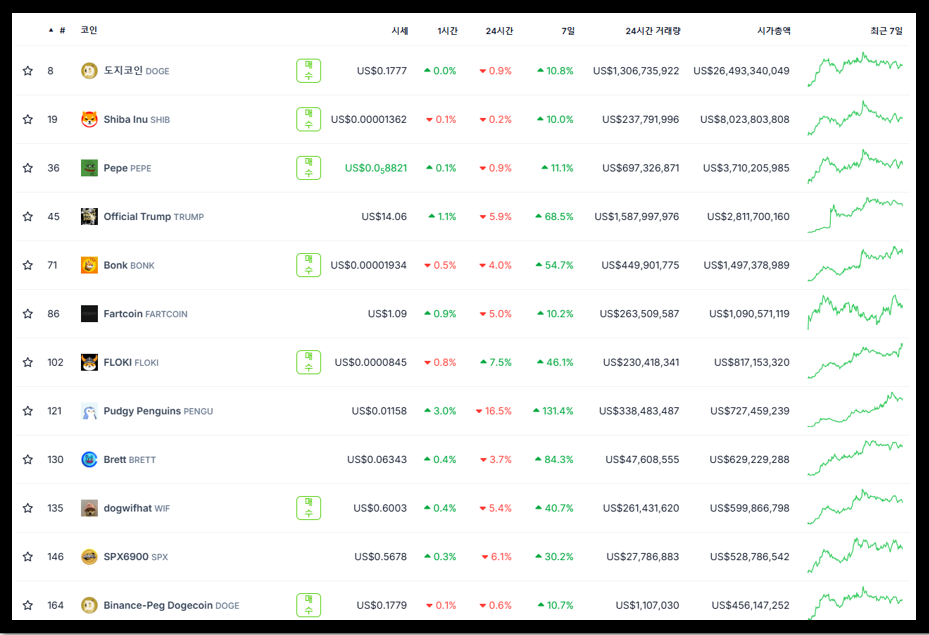The height and width of the screenshot is (635, 929).
Task: Sort by 24시간 change column header
Action: click(499, 31)
